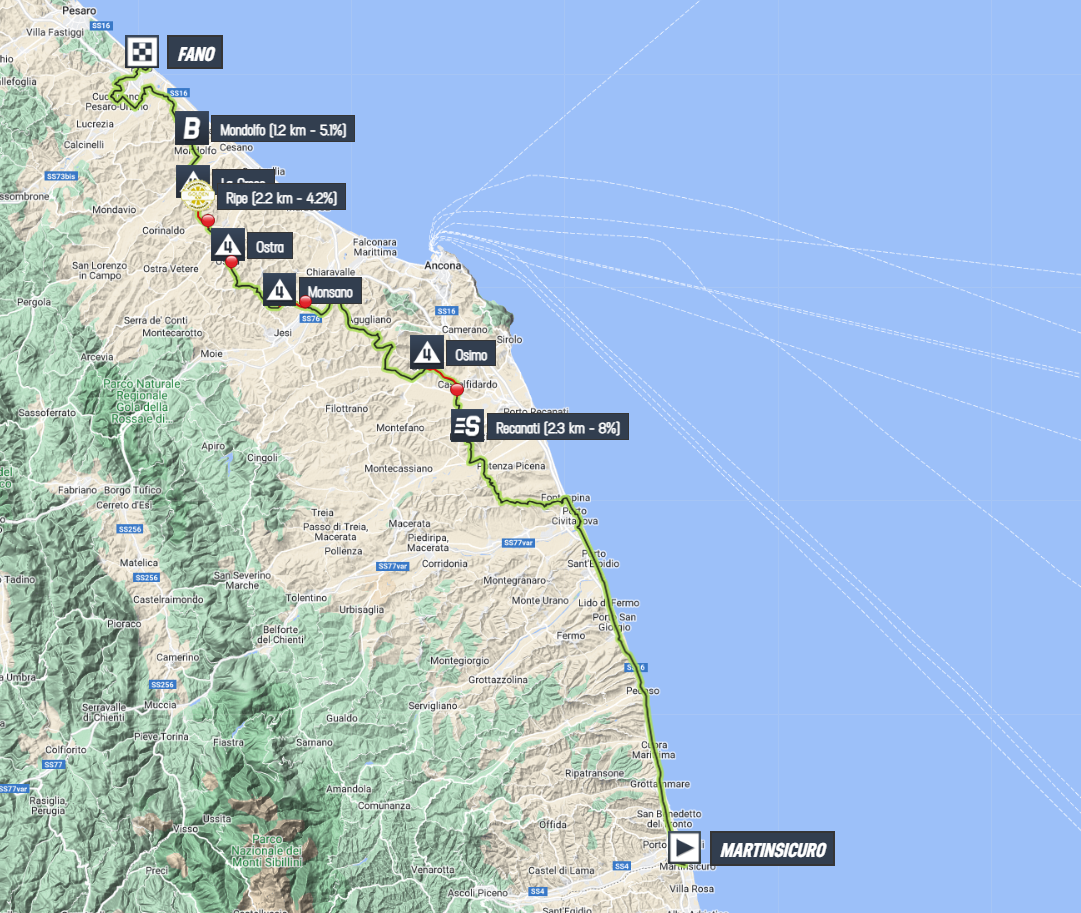Click the Ostra climb name label
Image resolution: width=1081 pixels, height=913 pixels.
(x=270, y=245)
